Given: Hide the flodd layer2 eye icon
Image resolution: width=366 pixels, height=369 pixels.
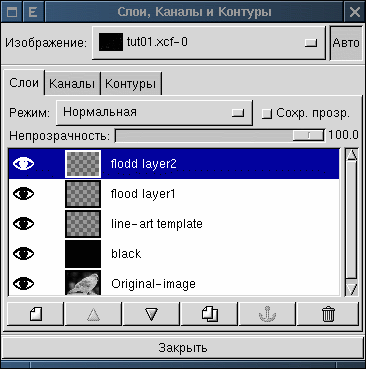Looking at the screenshot, I should coord(23,164).
